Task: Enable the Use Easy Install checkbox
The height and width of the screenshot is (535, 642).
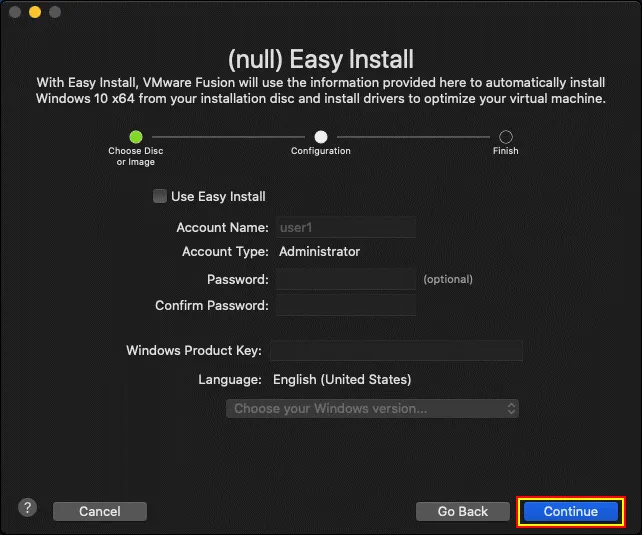Action: pyautogui.click(x=160, y=196)
